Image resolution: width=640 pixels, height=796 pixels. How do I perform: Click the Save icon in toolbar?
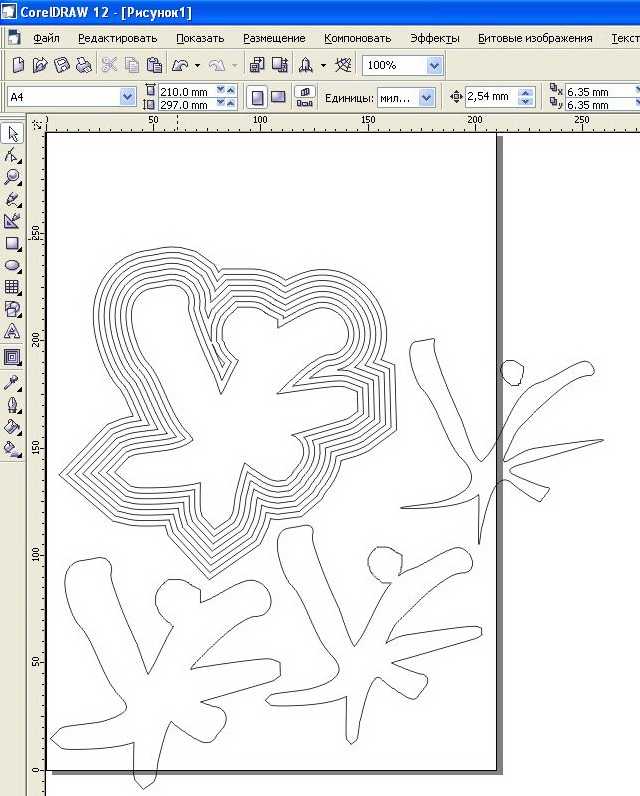click(x=62, y=65)
